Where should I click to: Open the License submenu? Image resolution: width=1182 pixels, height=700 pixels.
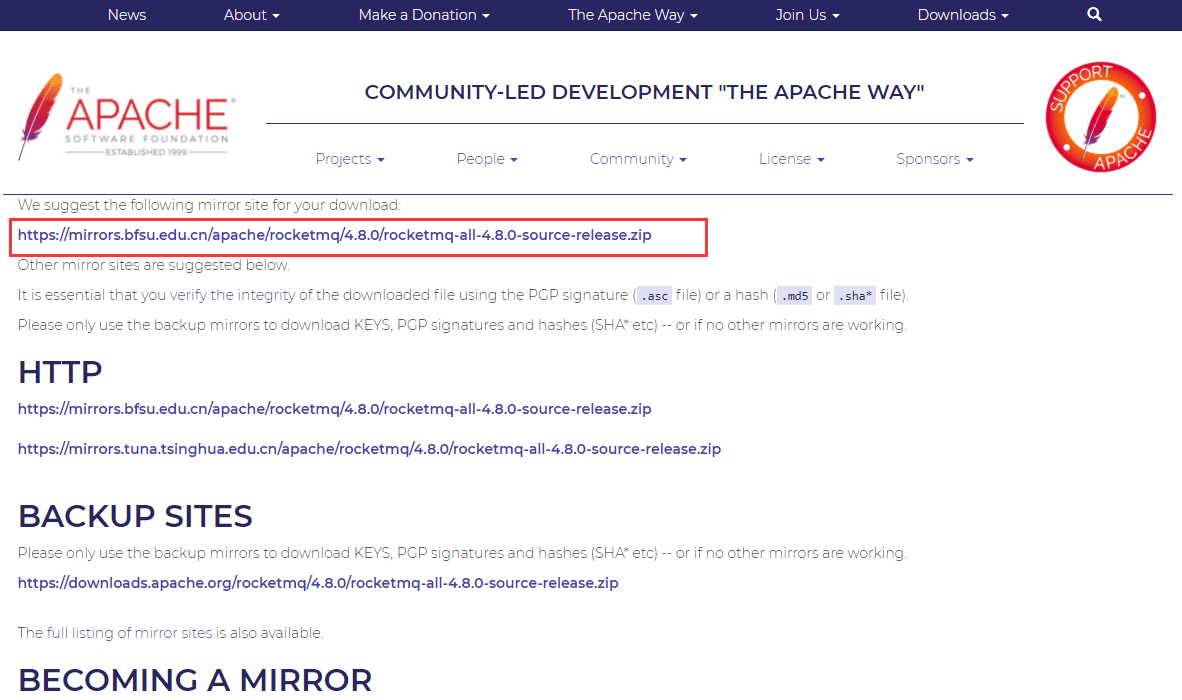[x=791, y=159]
